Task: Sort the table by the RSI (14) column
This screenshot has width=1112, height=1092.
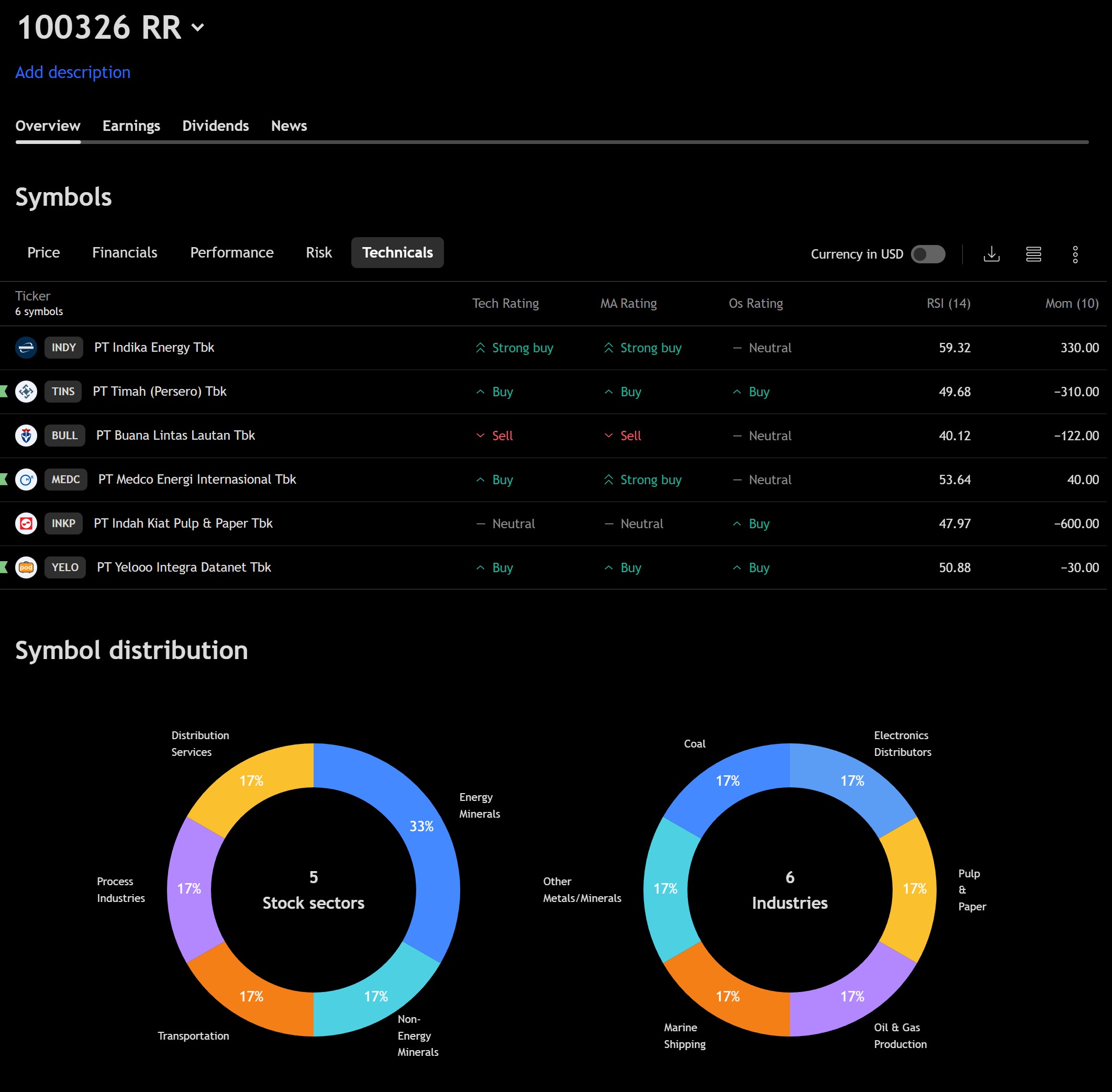Action: point(948,304)
